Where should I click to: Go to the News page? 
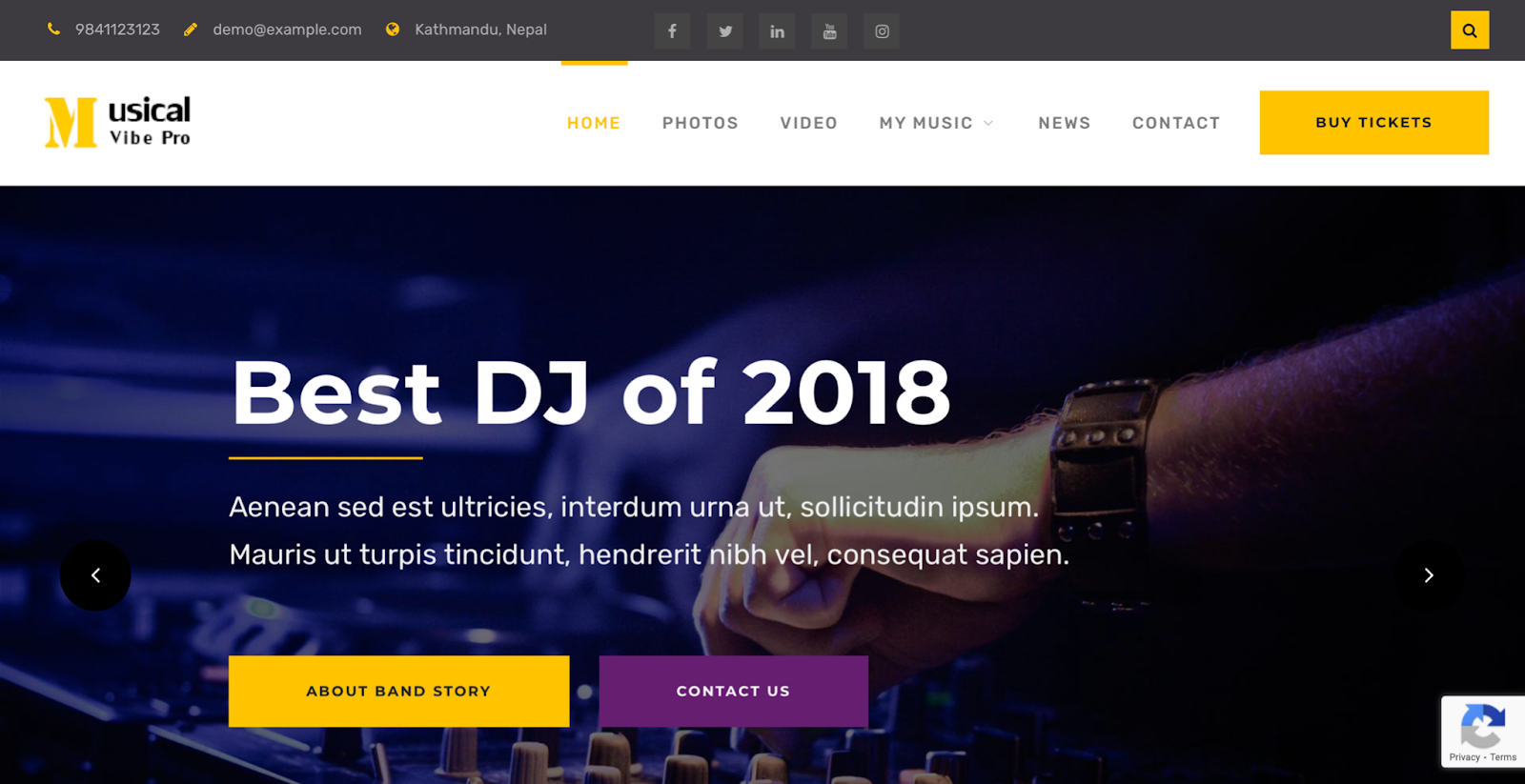coord(1065,123)
